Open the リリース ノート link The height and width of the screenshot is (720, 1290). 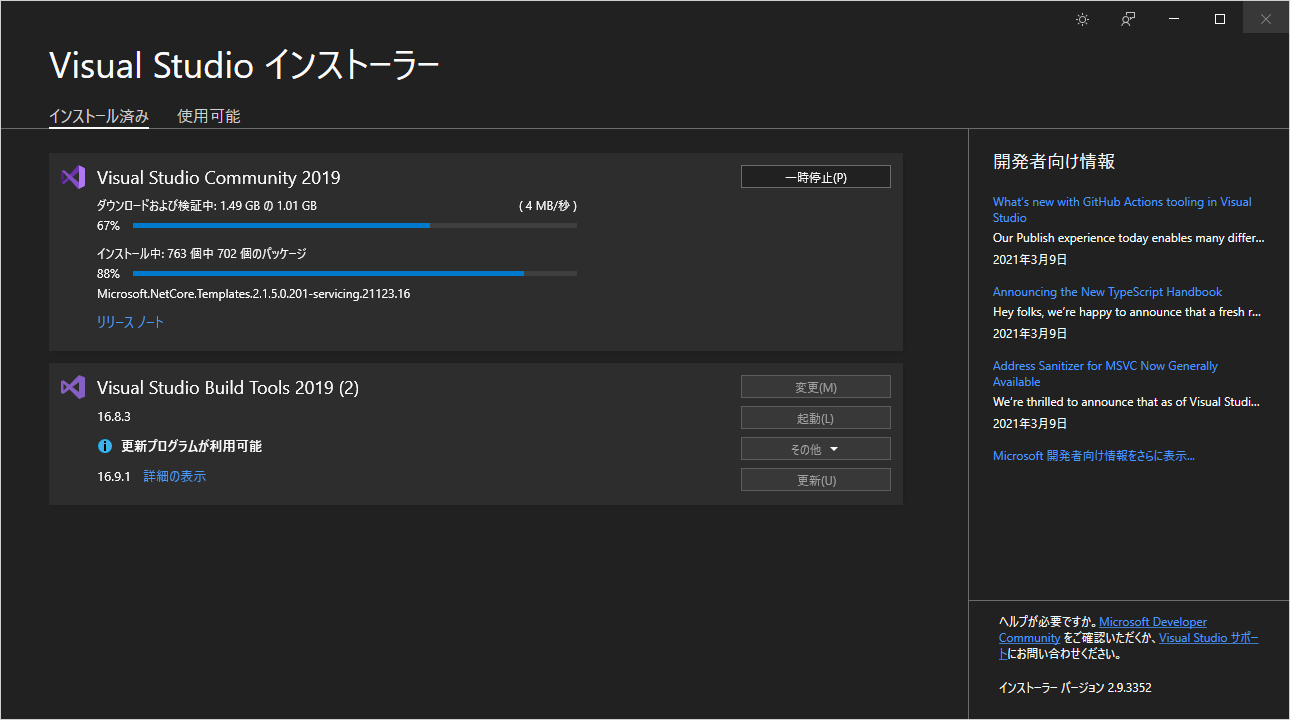click(x=130, y=322)
